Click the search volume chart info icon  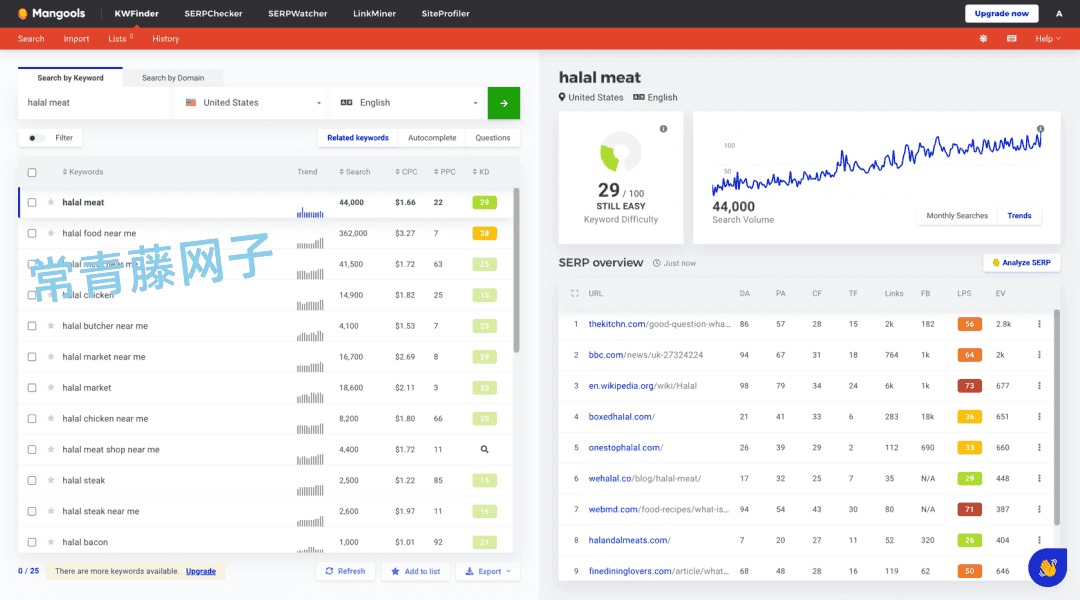tap(1040, 129)
